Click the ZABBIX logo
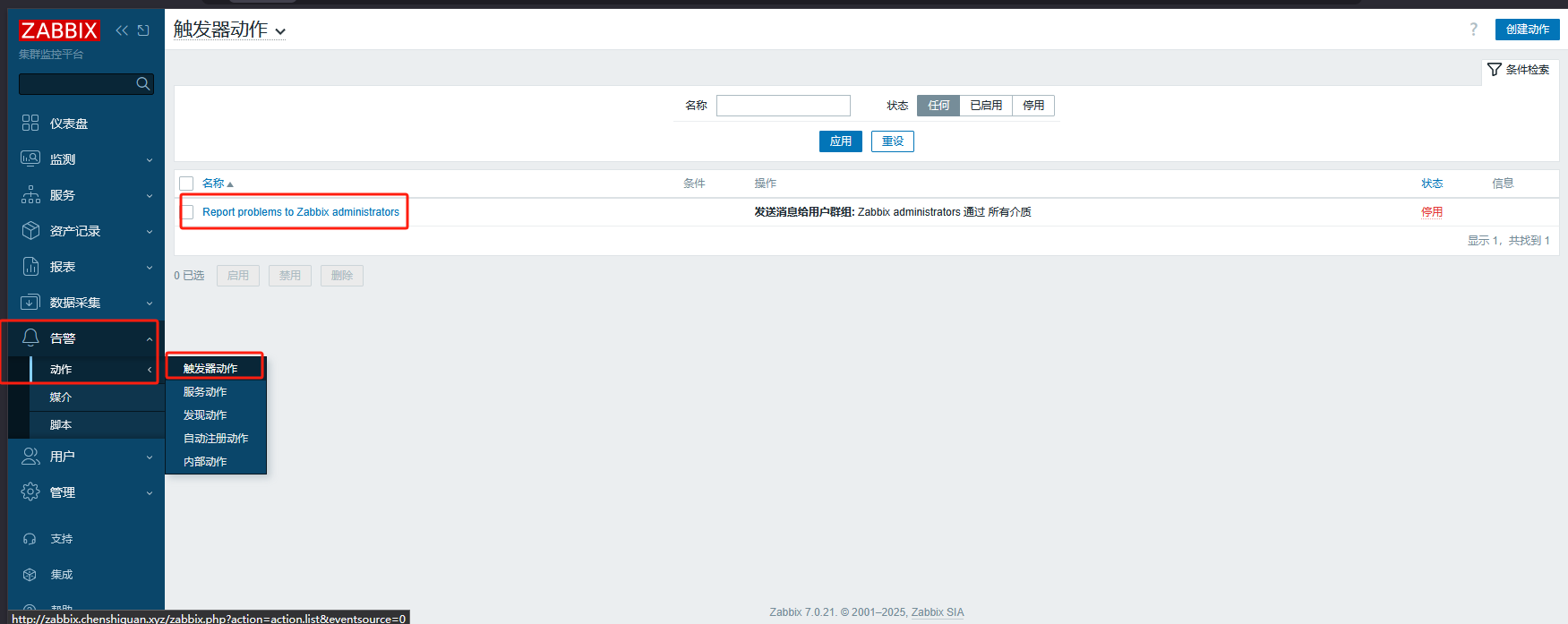The height and width of the screenshot is (624, 1568). pyautogui.click(x=59, y=30)
